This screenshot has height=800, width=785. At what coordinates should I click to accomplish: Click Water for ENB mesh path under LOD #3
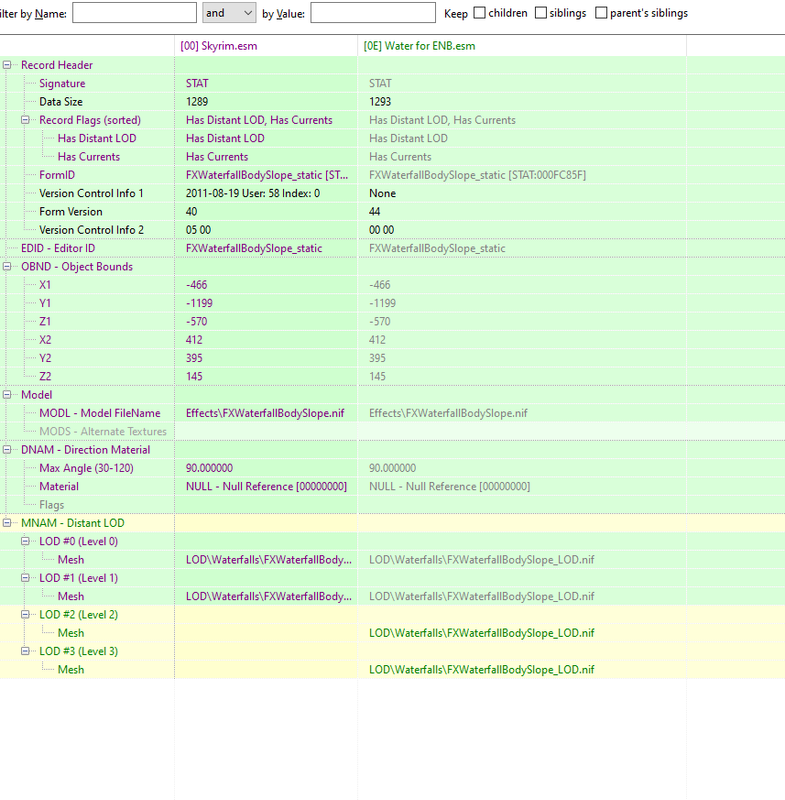pos(482,670)
